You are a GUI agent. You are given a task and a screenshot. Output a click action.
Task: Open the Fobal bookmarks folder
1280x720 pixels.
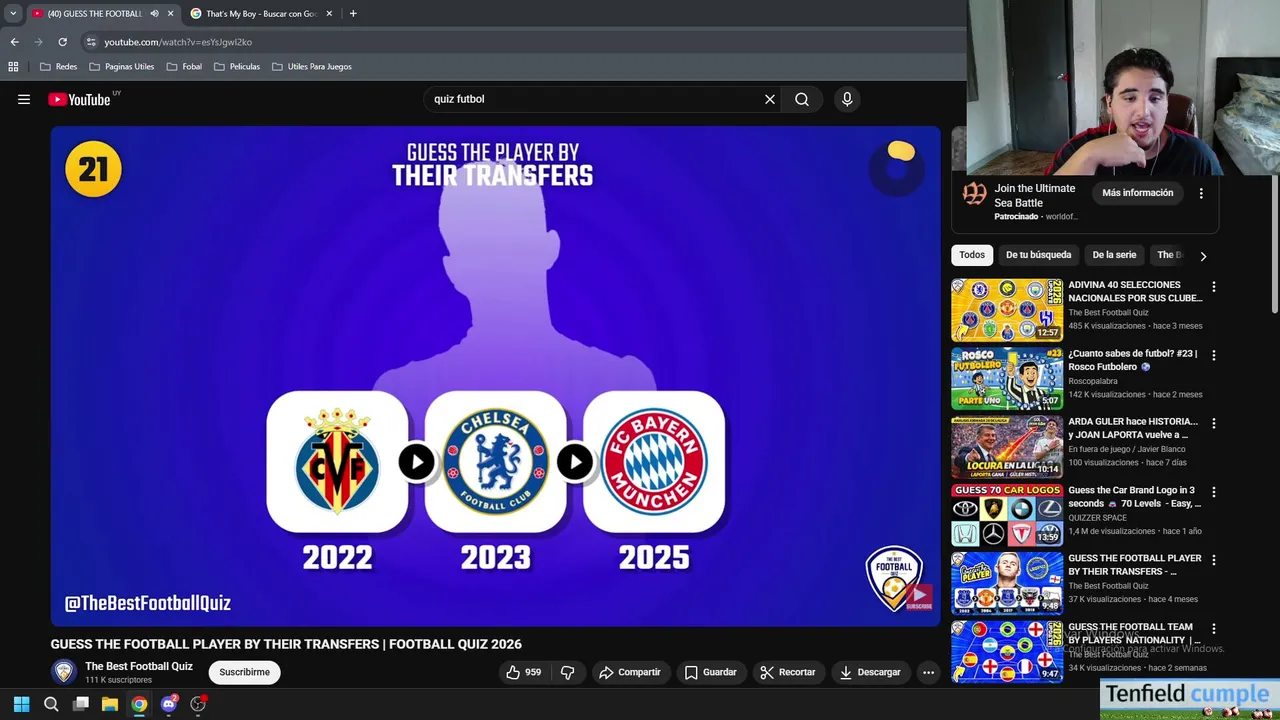tap(184, 67)
